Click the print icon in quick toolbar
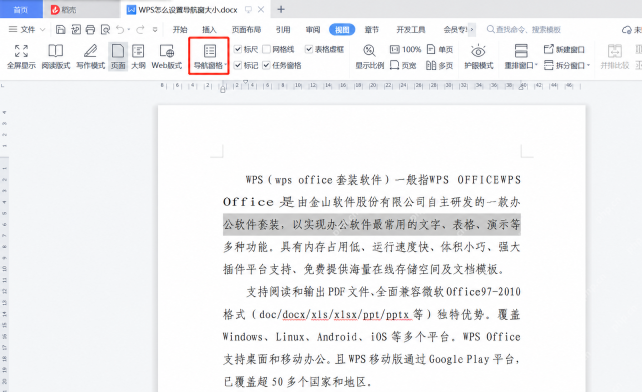 pyautogui.click(x=90, y=29)
